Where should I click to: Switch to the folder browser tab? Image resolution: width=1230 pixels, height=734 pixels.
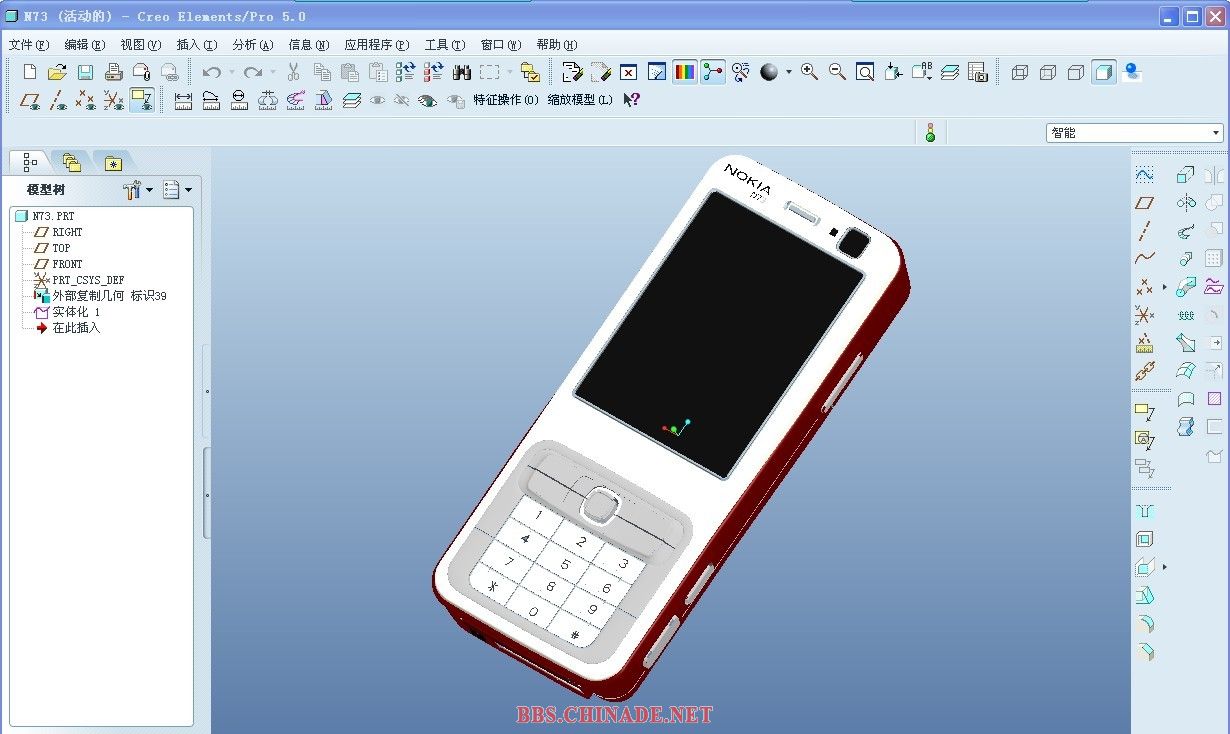[x=71, y=162]
